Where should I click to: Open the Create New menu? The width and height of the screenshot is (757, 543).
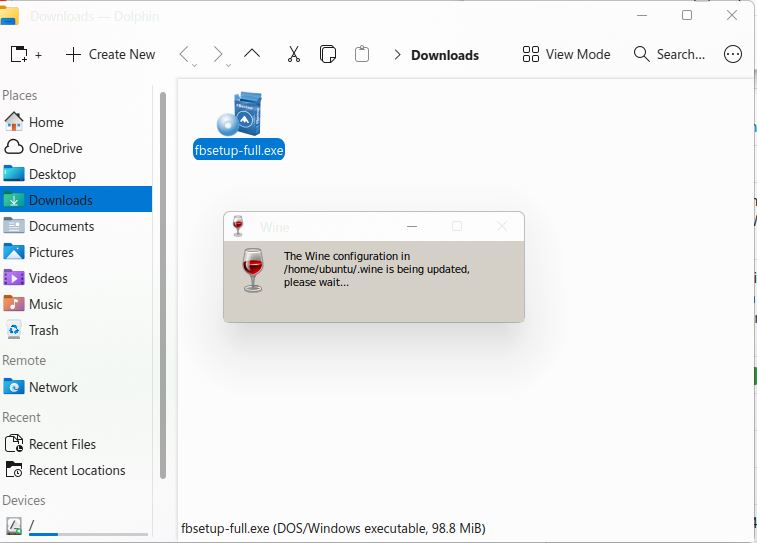(111, 55)
